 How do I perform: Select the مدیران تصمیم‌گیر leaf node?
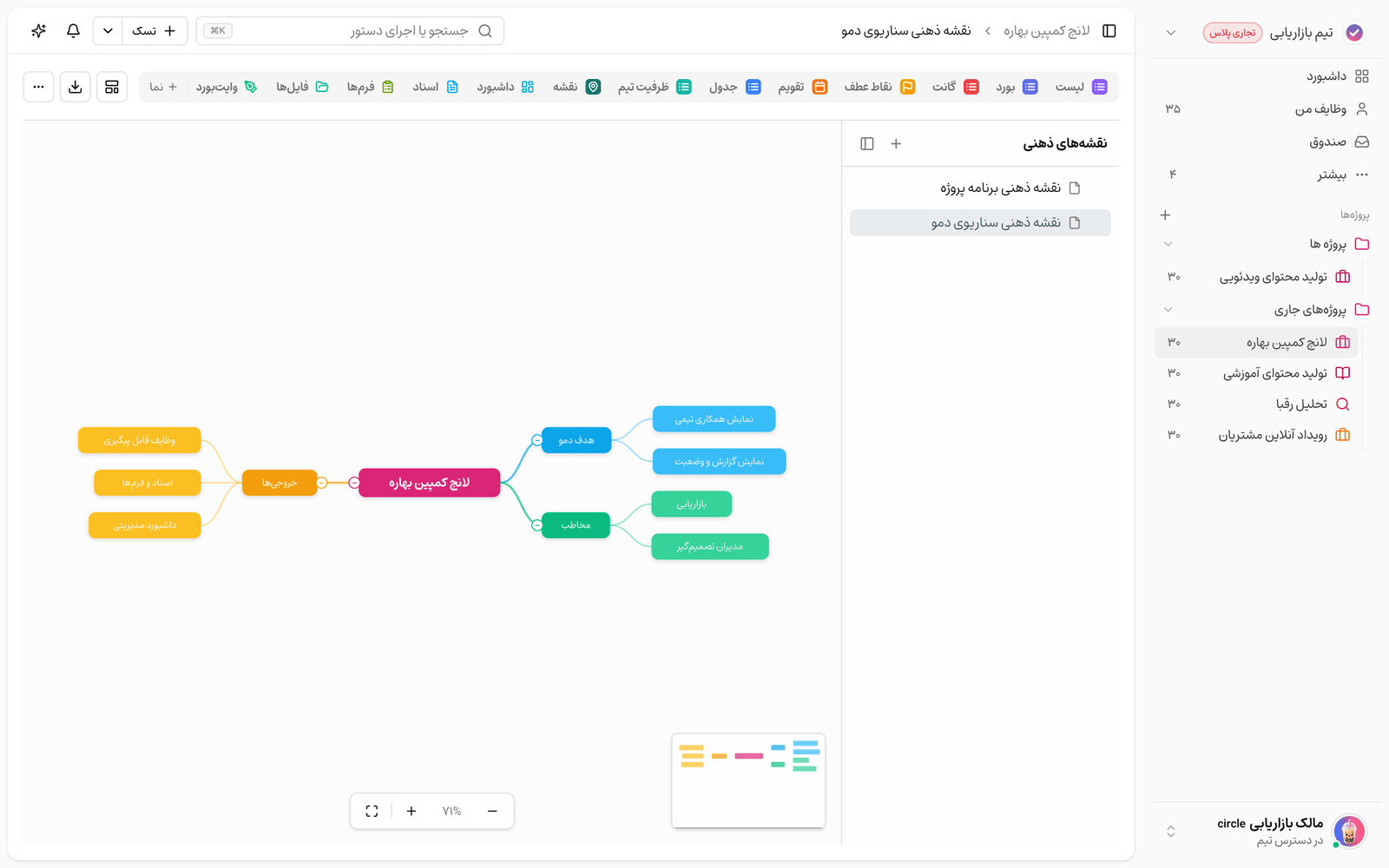[710, 547]
